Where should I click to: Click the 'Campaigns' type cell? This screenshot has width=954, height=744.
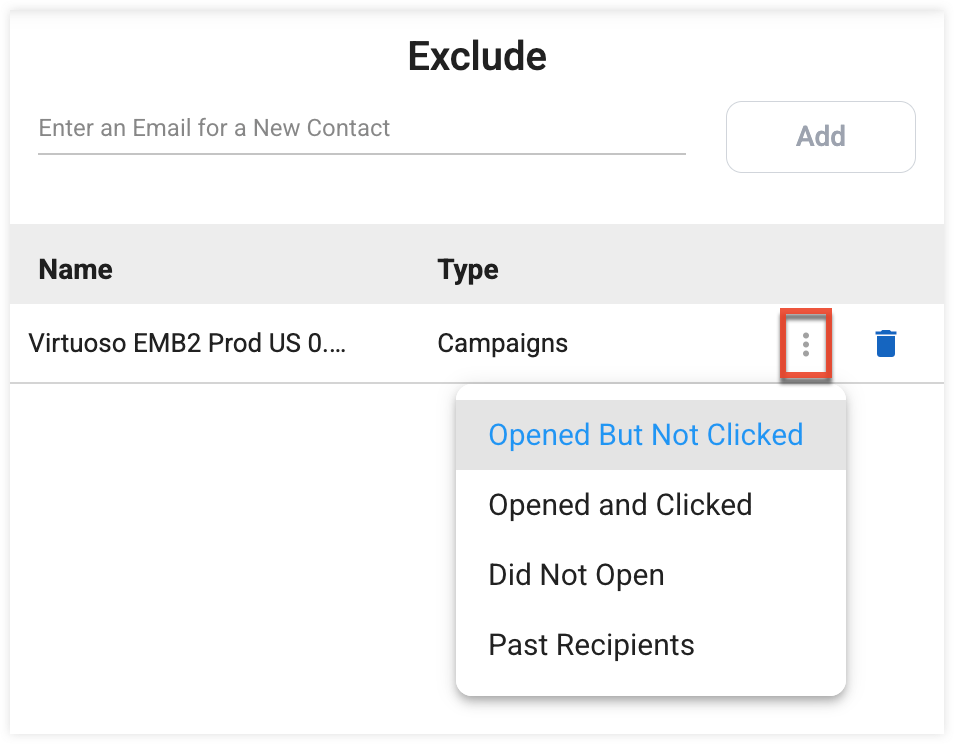503,344
